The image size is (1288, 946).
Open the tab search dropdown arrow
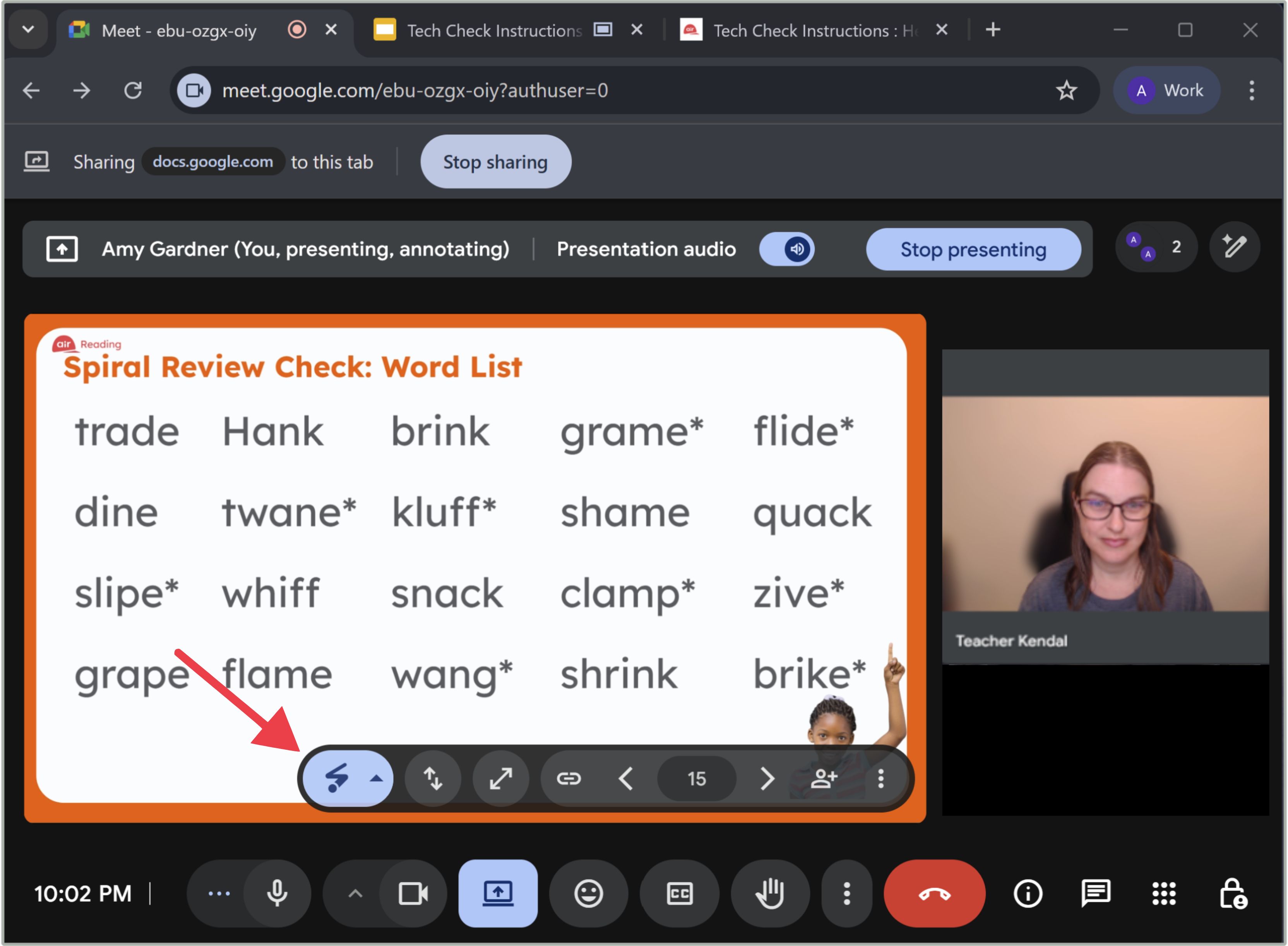click(x=27, y=29)
